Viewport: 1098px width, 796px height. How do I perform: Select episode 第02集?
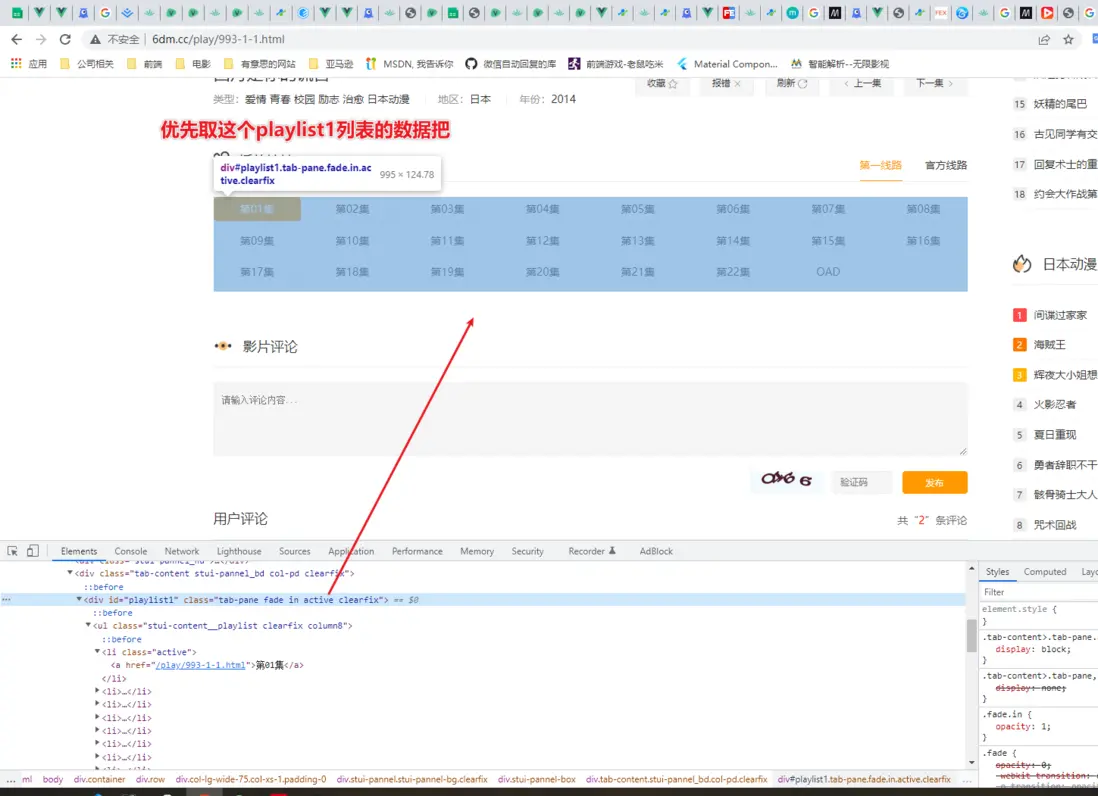point(352,209)
